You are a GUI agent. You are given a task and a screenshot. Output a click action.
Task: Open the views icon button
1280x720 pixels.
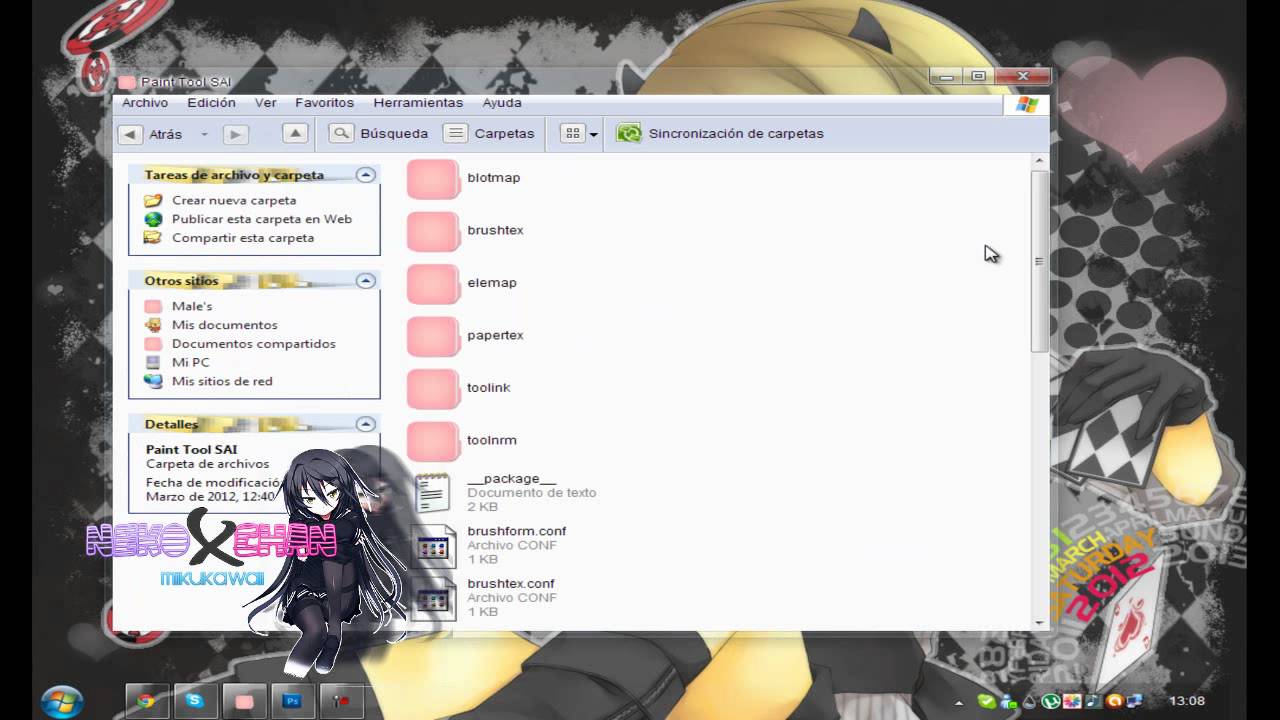572,133
